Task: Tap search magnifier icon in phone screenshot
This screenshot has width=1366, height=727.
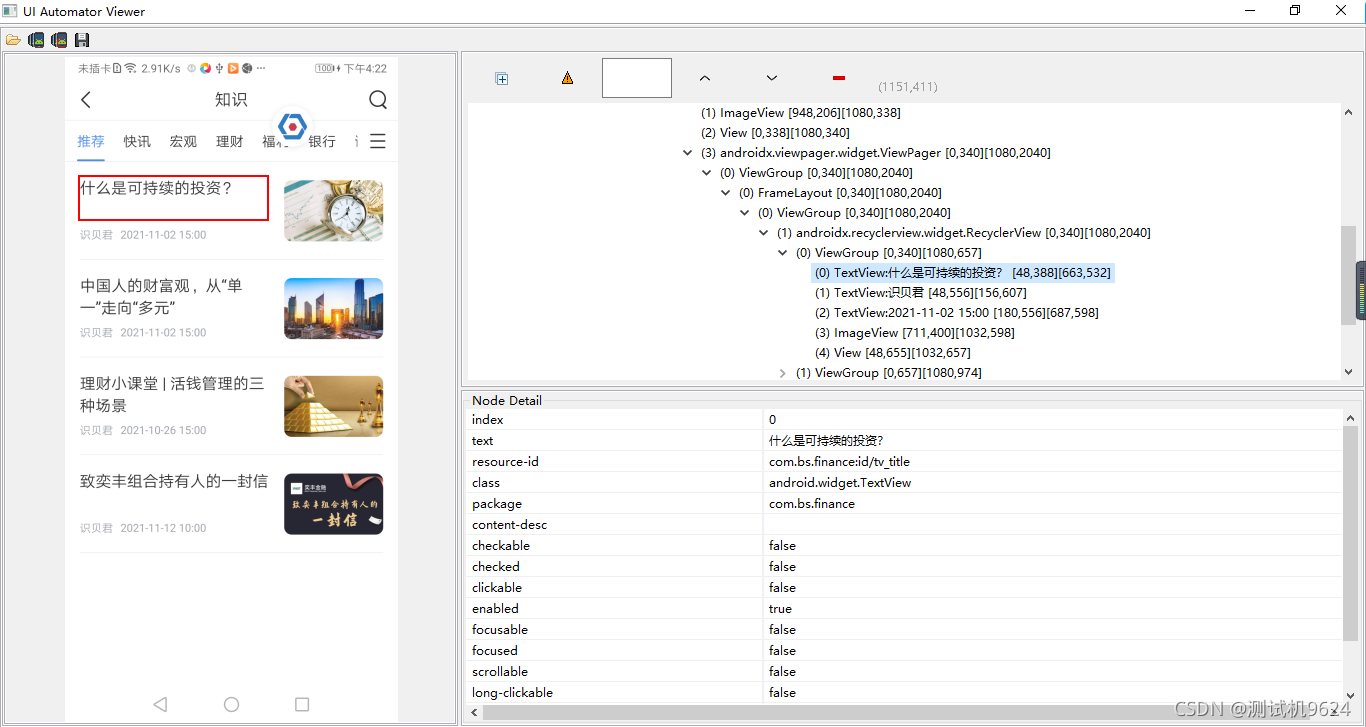Action: click(378, 99)
